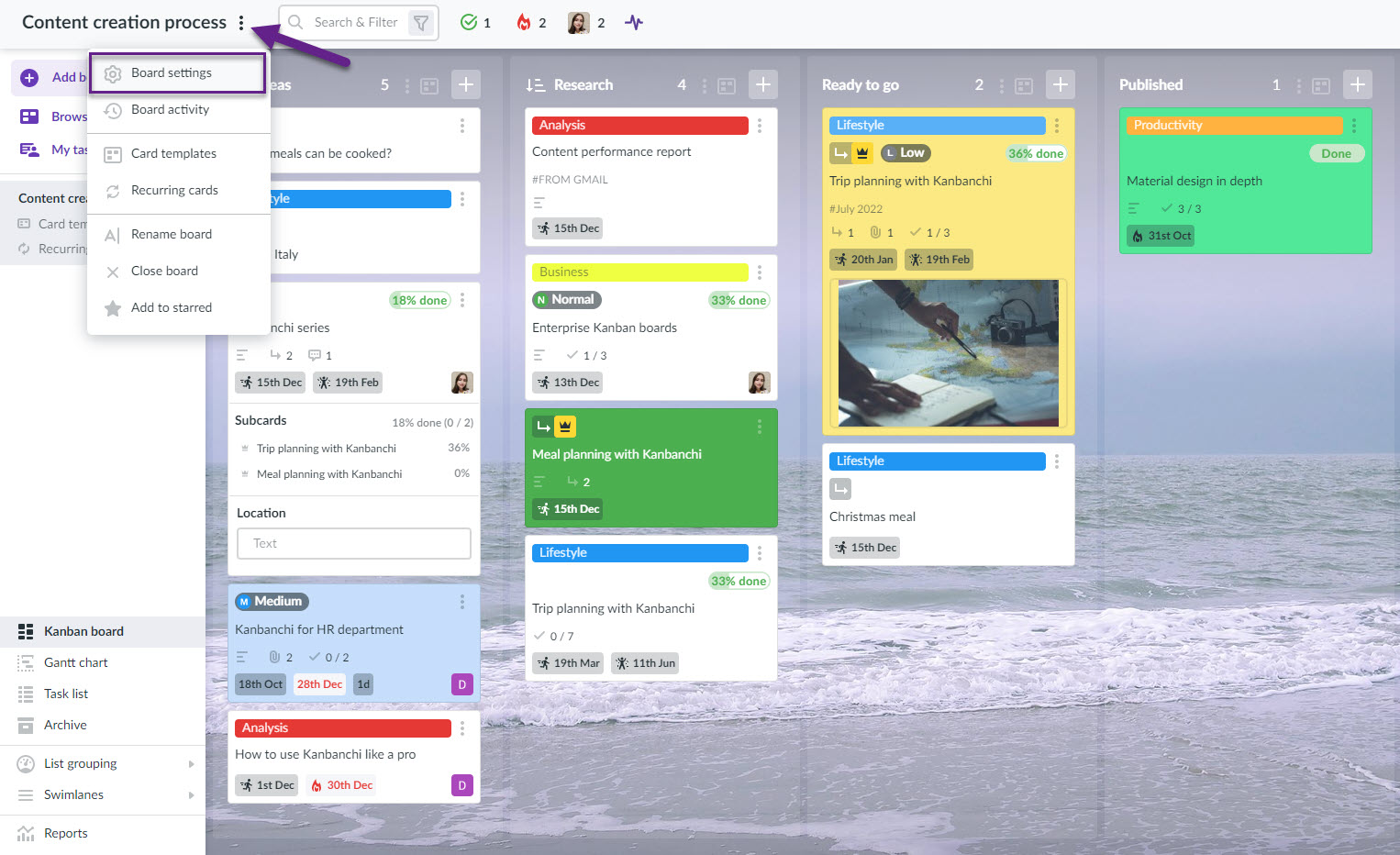
Task: Select Card templates from menu
Action: click(x=178, y=154)
